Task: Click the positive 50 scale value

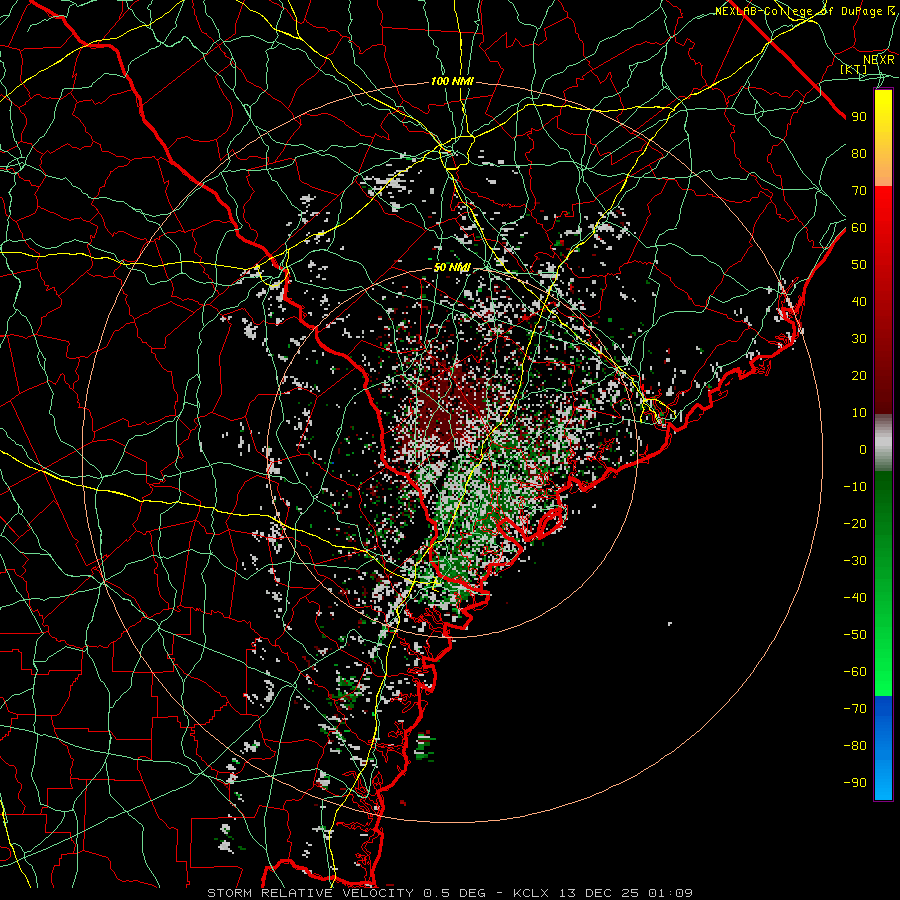Action: (859, 265)
